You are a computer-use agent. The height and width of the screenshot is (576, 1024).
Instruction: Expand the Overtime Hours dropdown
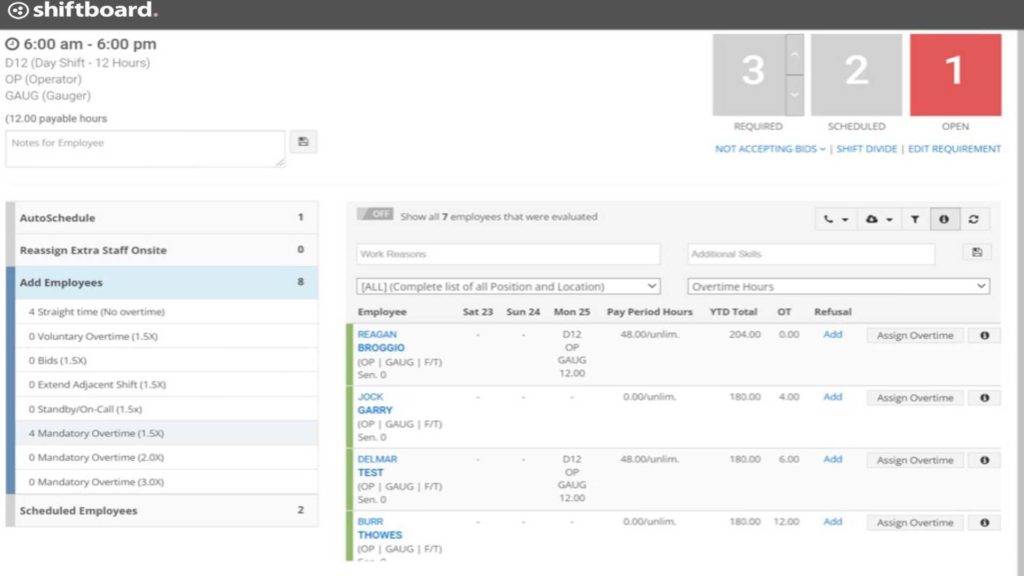click(838, 286)
